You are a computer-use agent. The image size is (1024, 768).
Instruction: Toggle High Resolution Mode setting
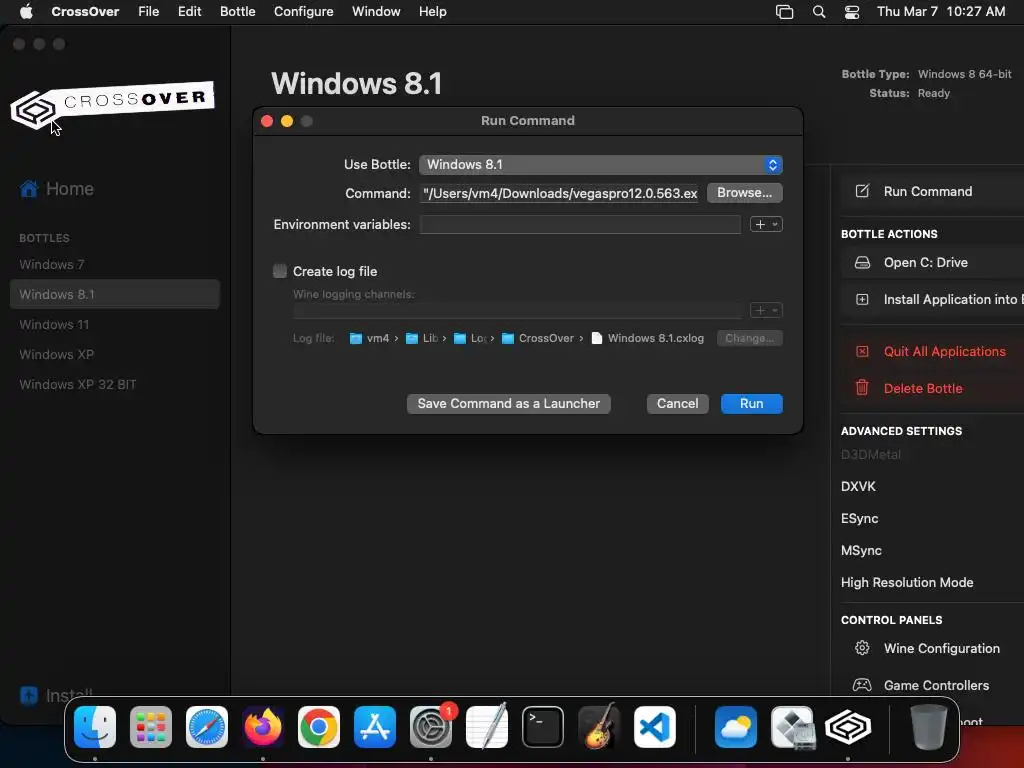(x=906, y=583)
